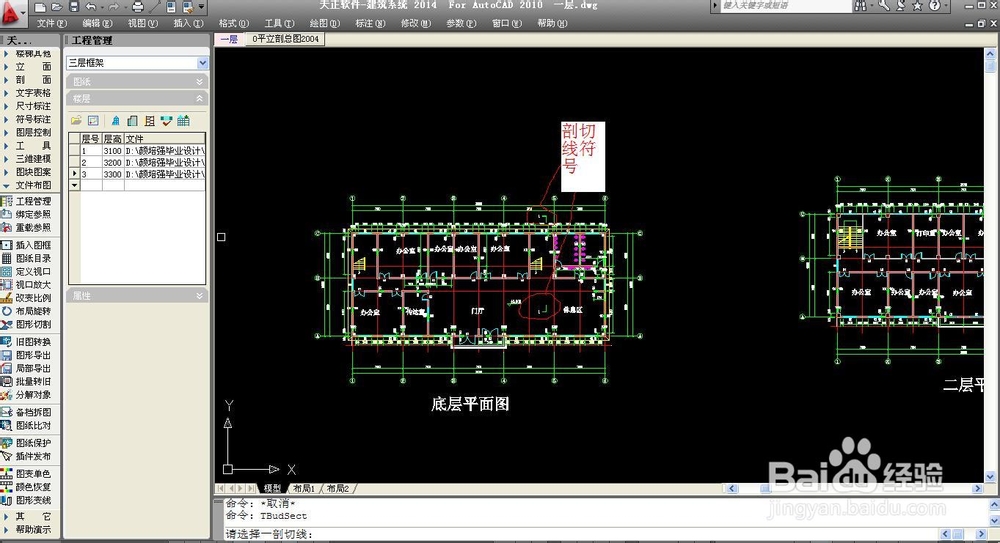Open the 格式(O) menu
Screen dimensions: 1000x543
(x=233, y=23)
